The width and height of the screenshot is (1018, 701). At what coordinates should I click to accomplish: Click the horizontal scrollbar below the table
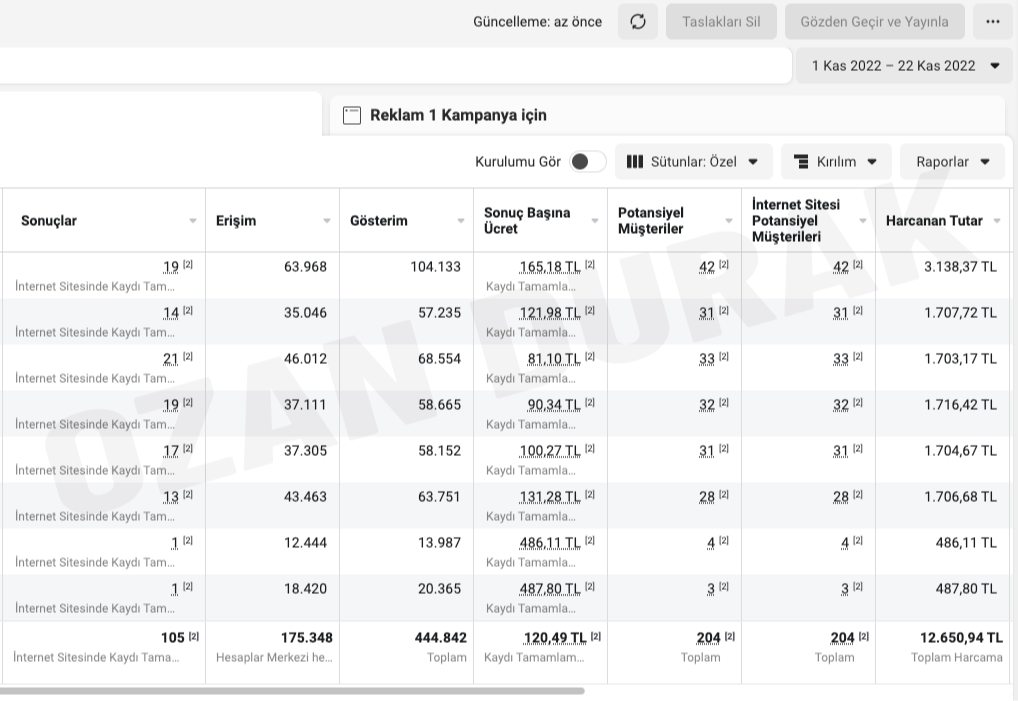[x=290, y=690]
